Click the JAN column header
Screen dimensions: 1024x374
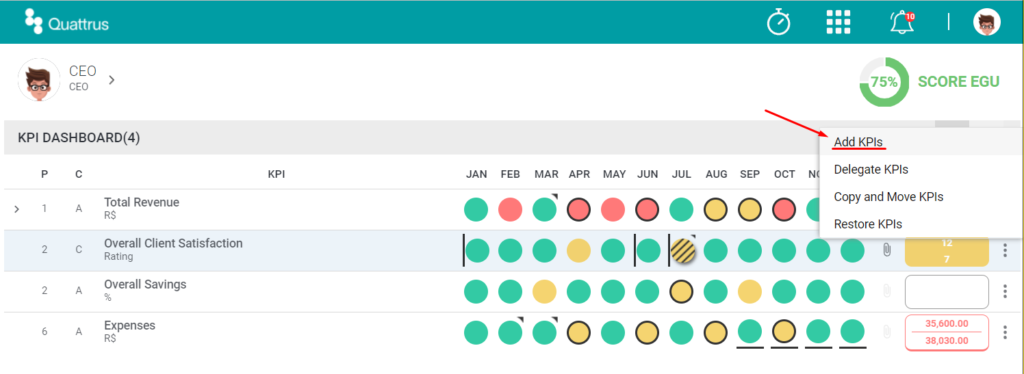[x=476, y=174]
